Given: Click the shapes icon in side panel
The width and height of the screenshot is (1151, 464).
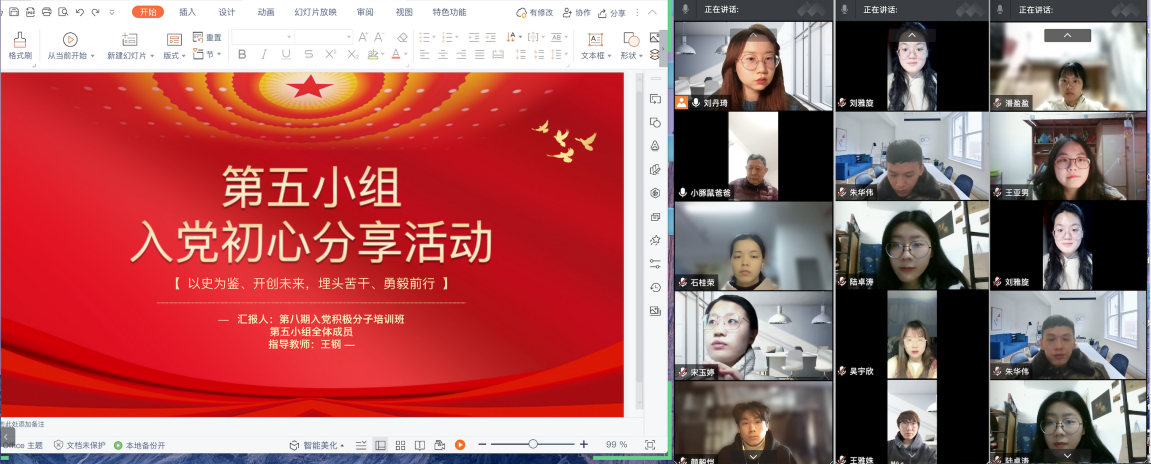Looking at the screenshot, I should click(656, 123).
